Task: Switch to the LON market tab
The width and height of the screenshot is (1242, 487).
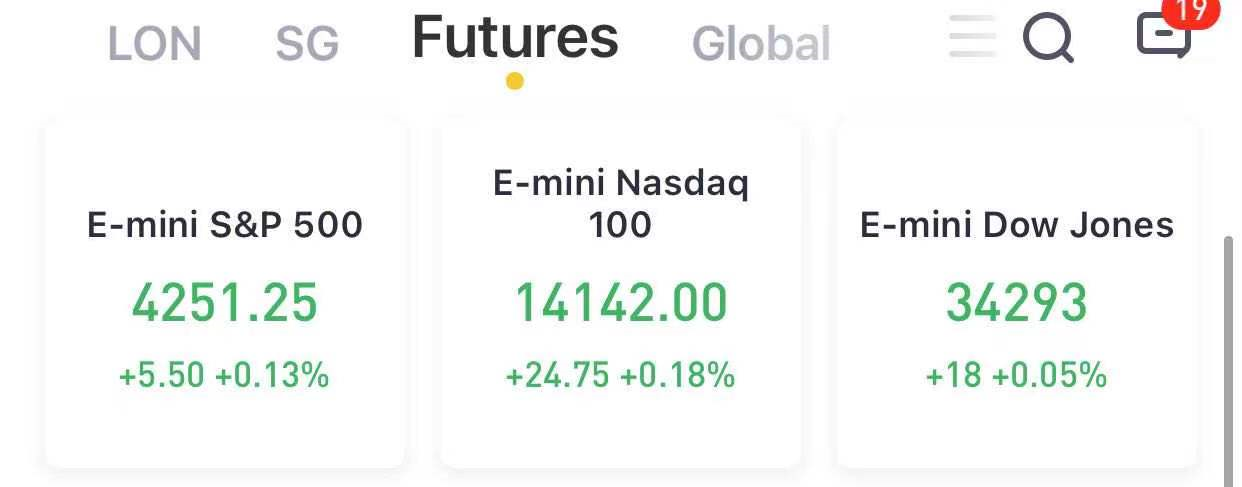Action: pyautogui.click(x=154, y=44)
